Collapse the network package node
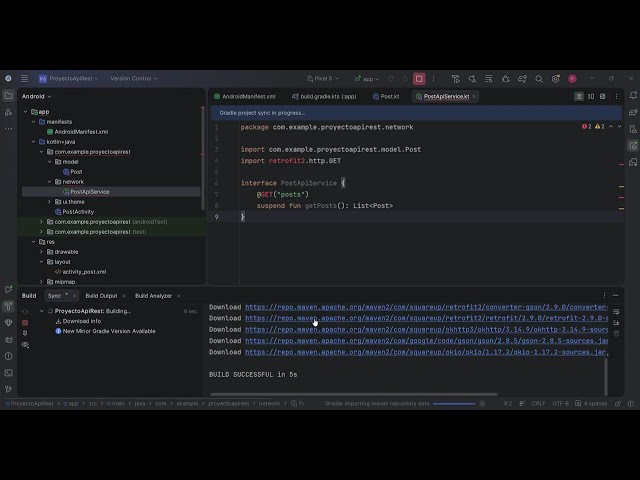This screenshot has width=640, height=480. (x=49, y=182)
